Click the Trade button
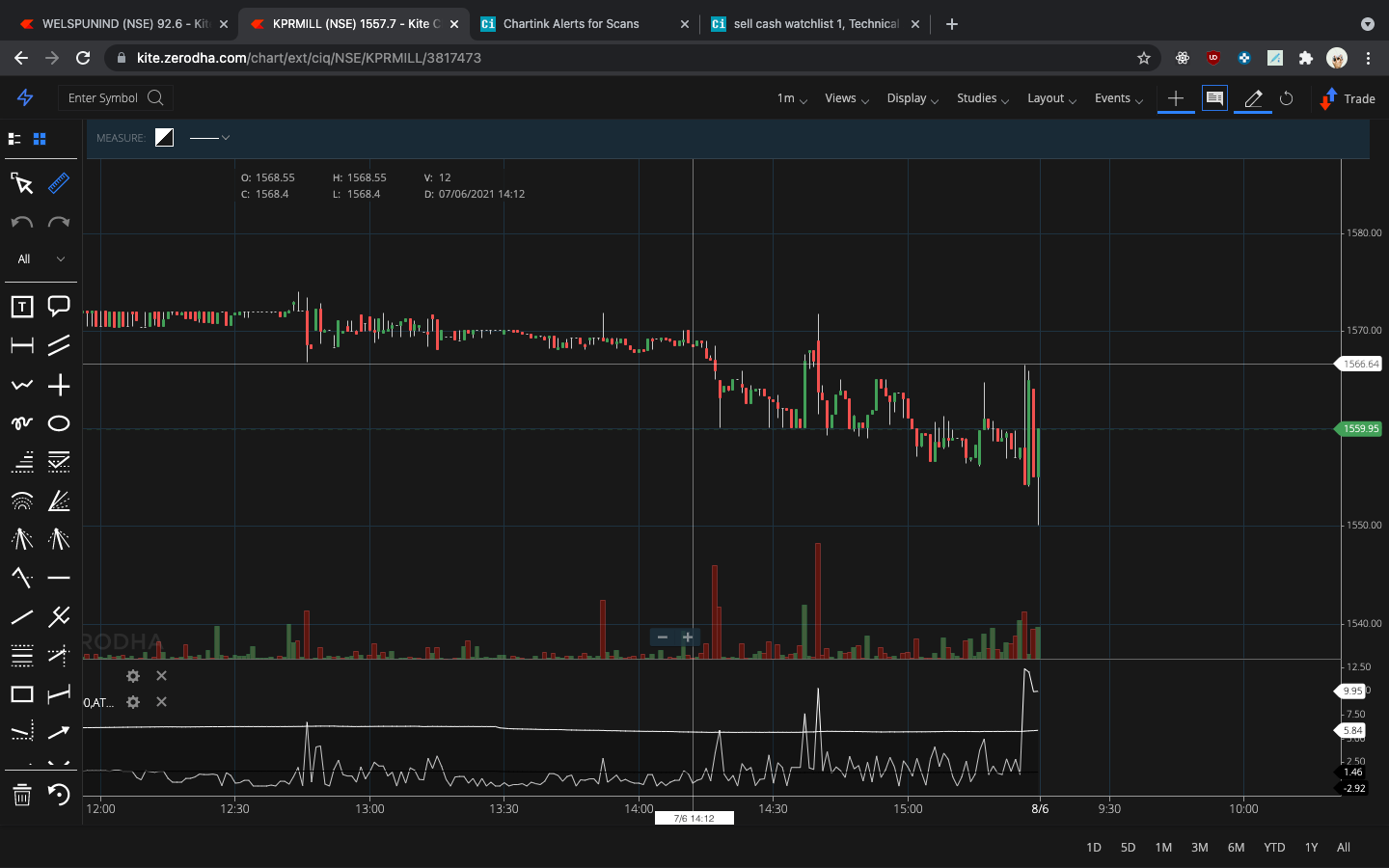Viewport: 1389px width, 868px height. [x=1347, y=98]
